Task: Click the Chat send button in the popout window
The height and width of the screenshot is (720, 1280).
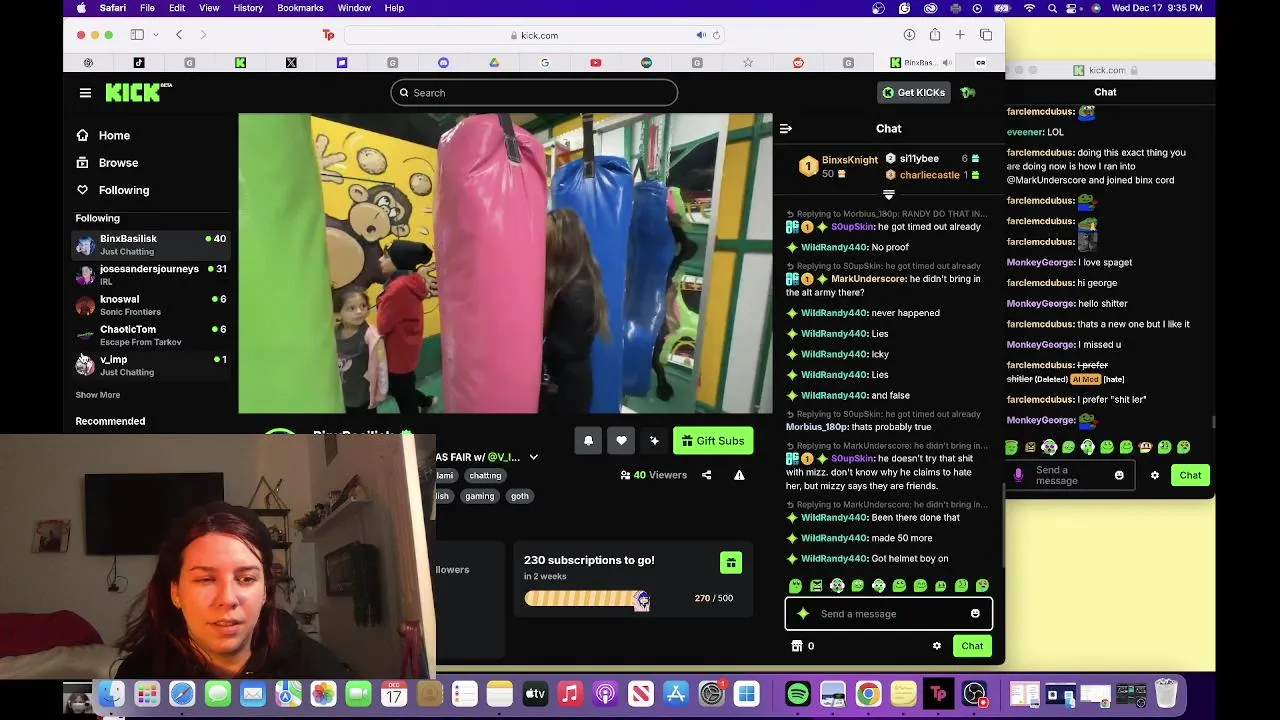Action: pyautogui.click(x=1190, y=475)
